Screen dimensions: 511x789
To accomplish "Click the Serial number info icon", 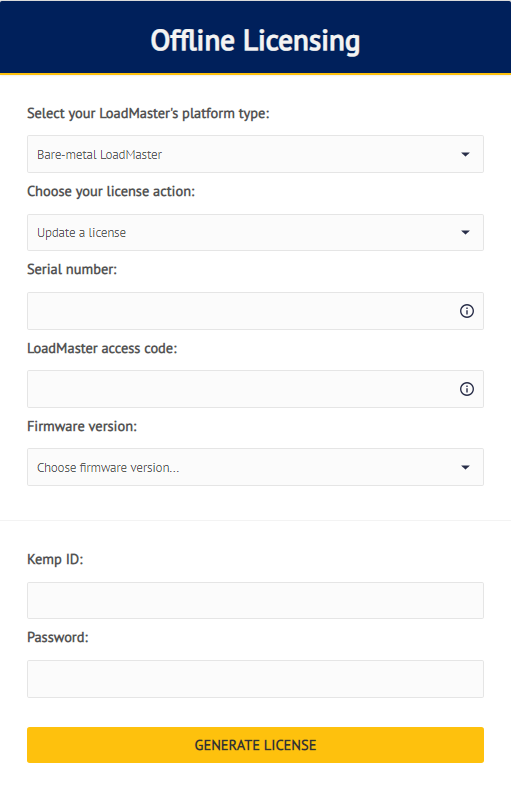I will pyautogui.click(x=467, y=311).
